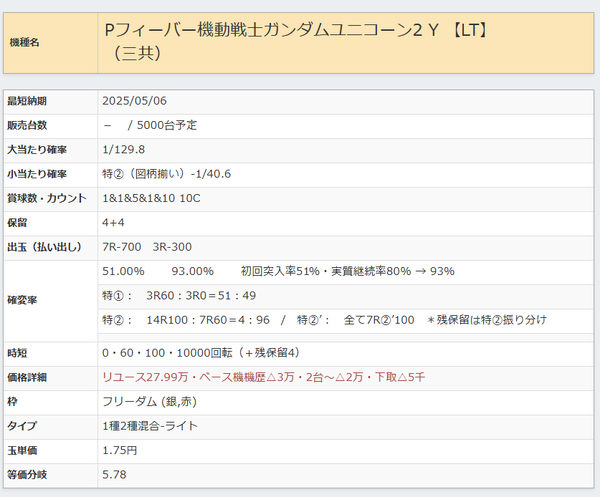
Task: Select the 最短納期 row label
Action: click(27, 101)
